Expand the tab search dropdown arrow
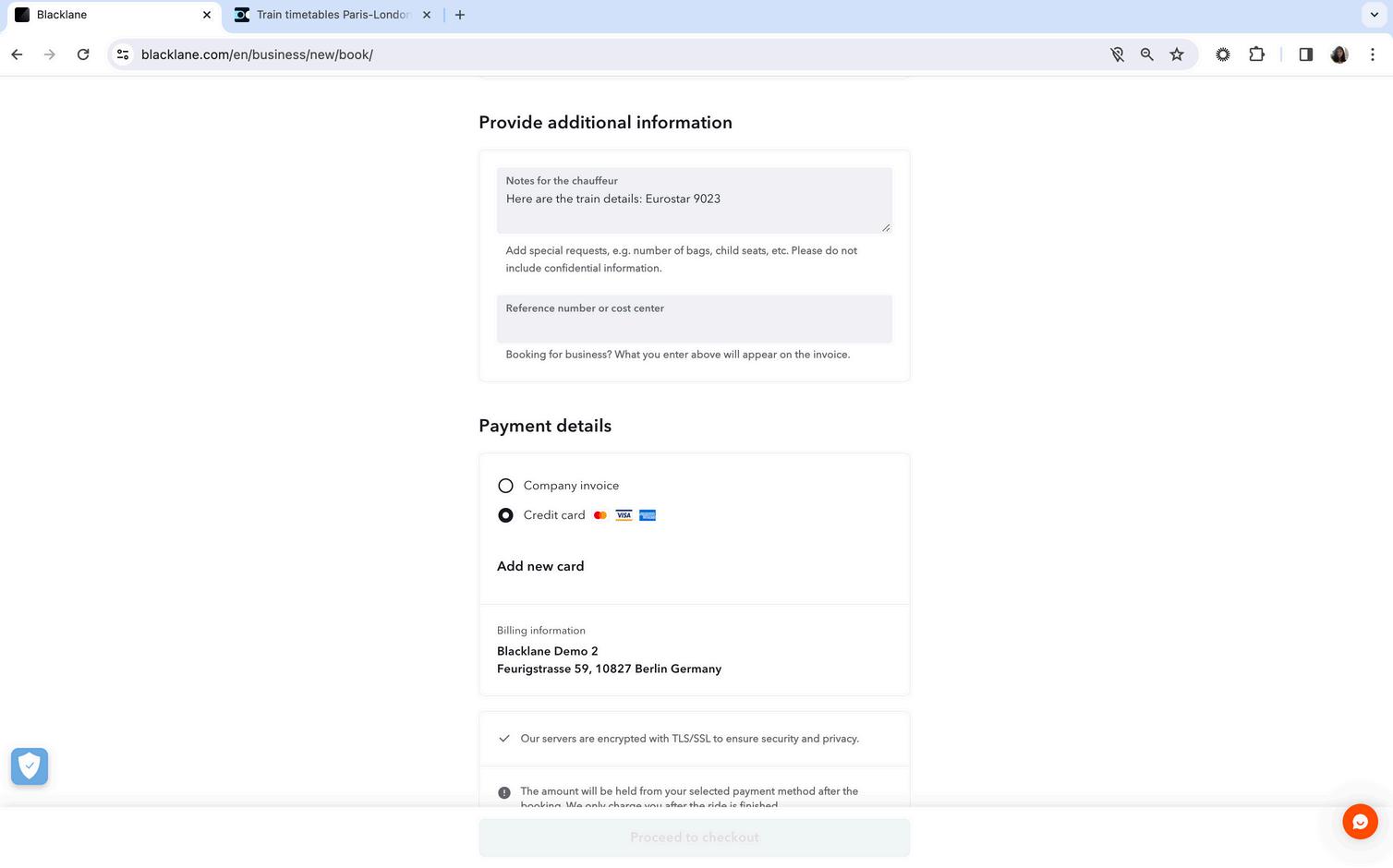This screenshot has height=868, width=1393. (x=1374, y=15)
